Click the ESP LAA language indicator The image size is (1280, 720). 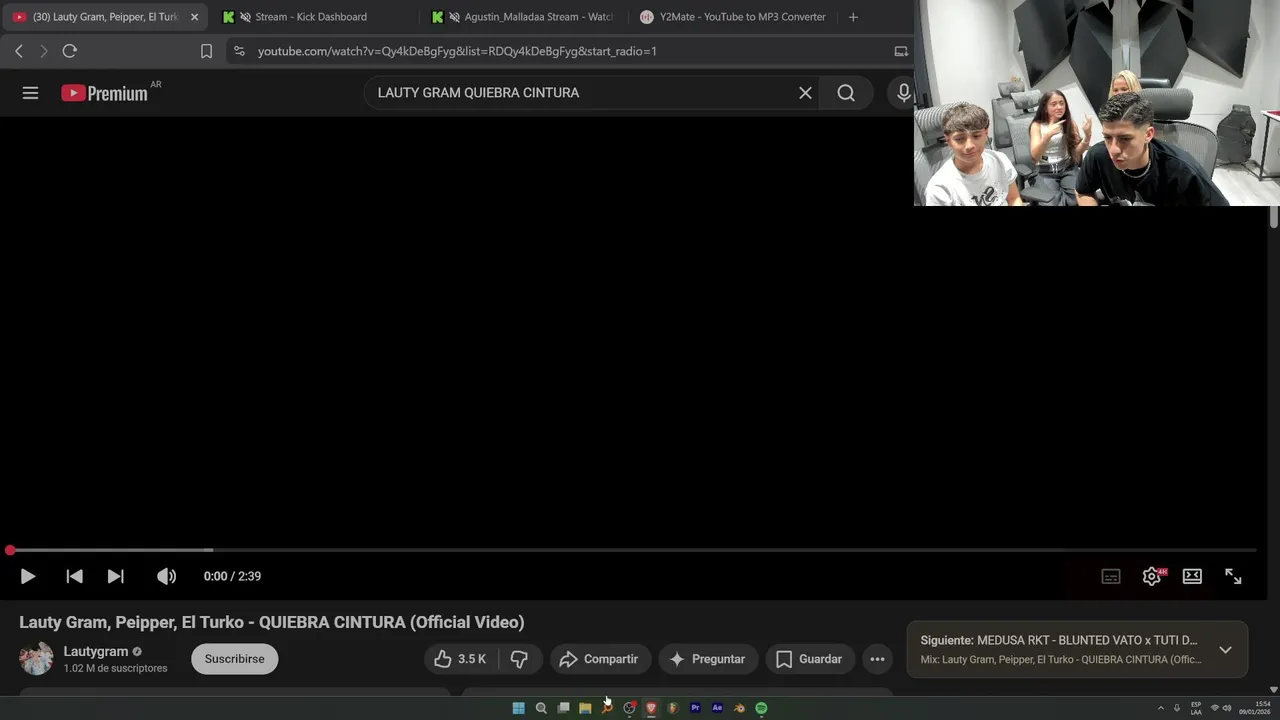click(x=1196, y=708)
